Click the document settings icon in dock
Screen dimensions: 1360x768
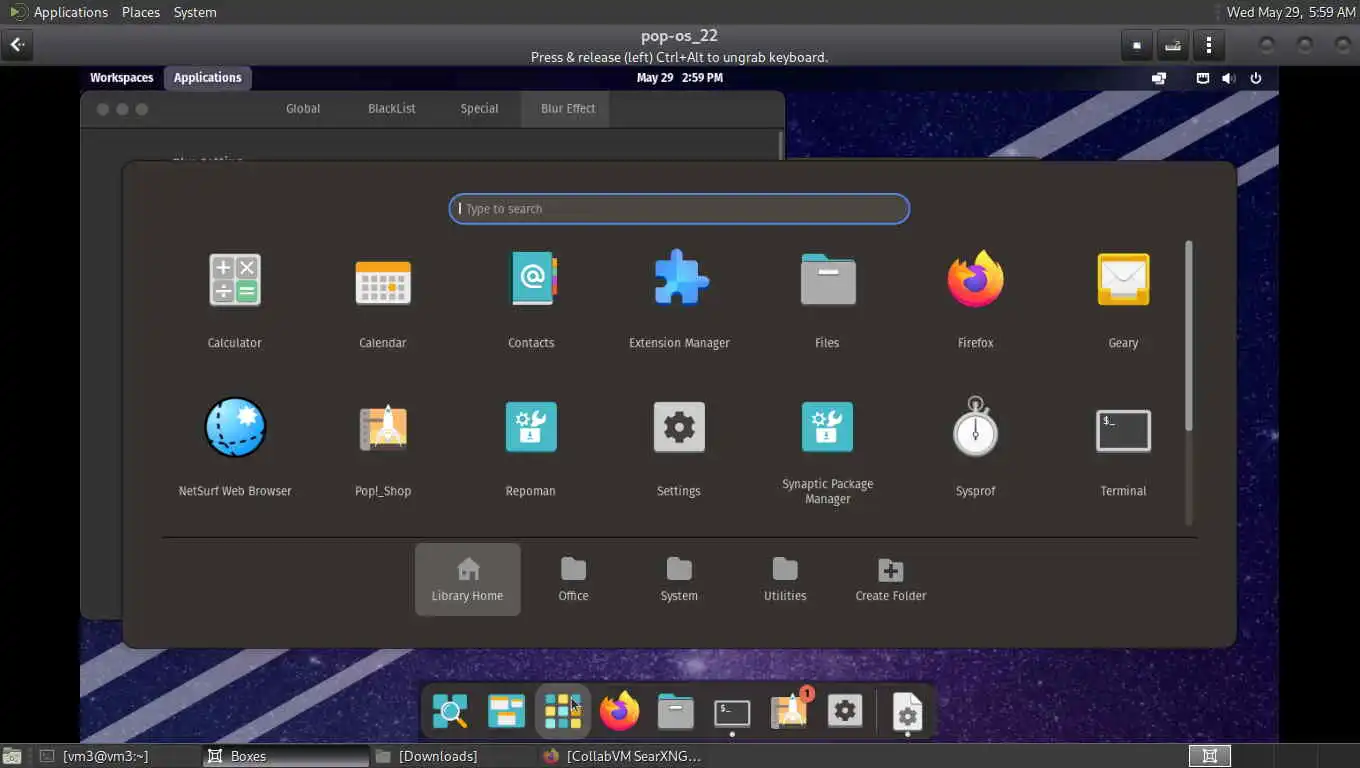pyautogui.click(x=907, y=713)
